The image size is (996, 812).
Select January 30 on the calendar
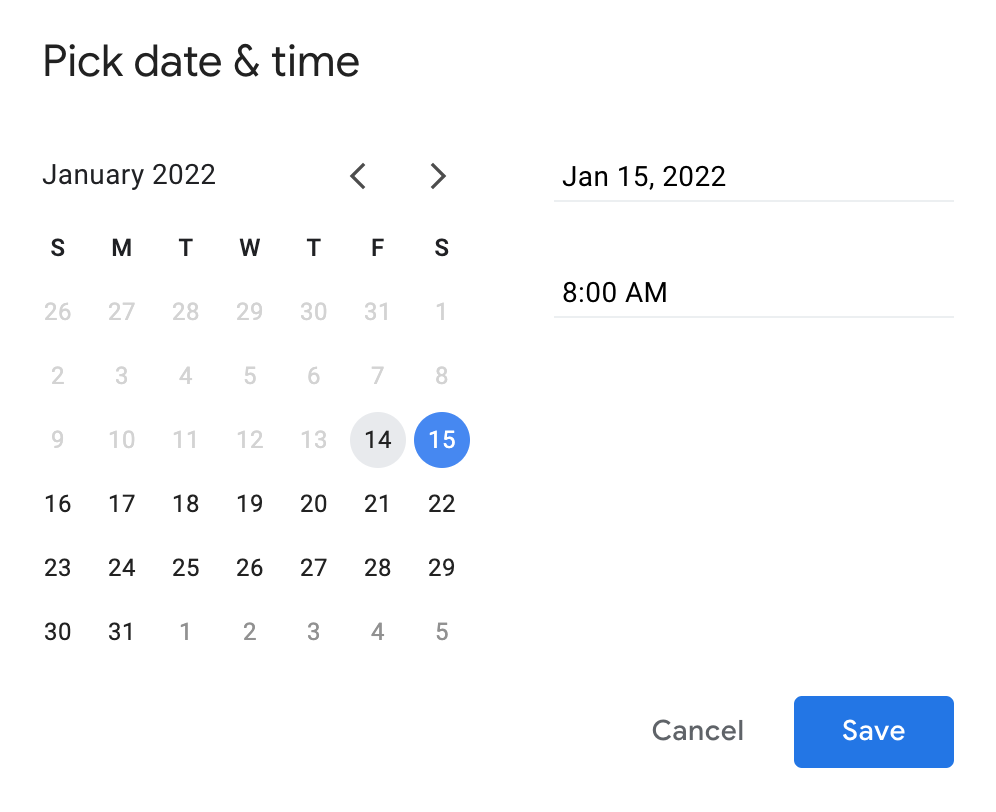click(58, 632)
